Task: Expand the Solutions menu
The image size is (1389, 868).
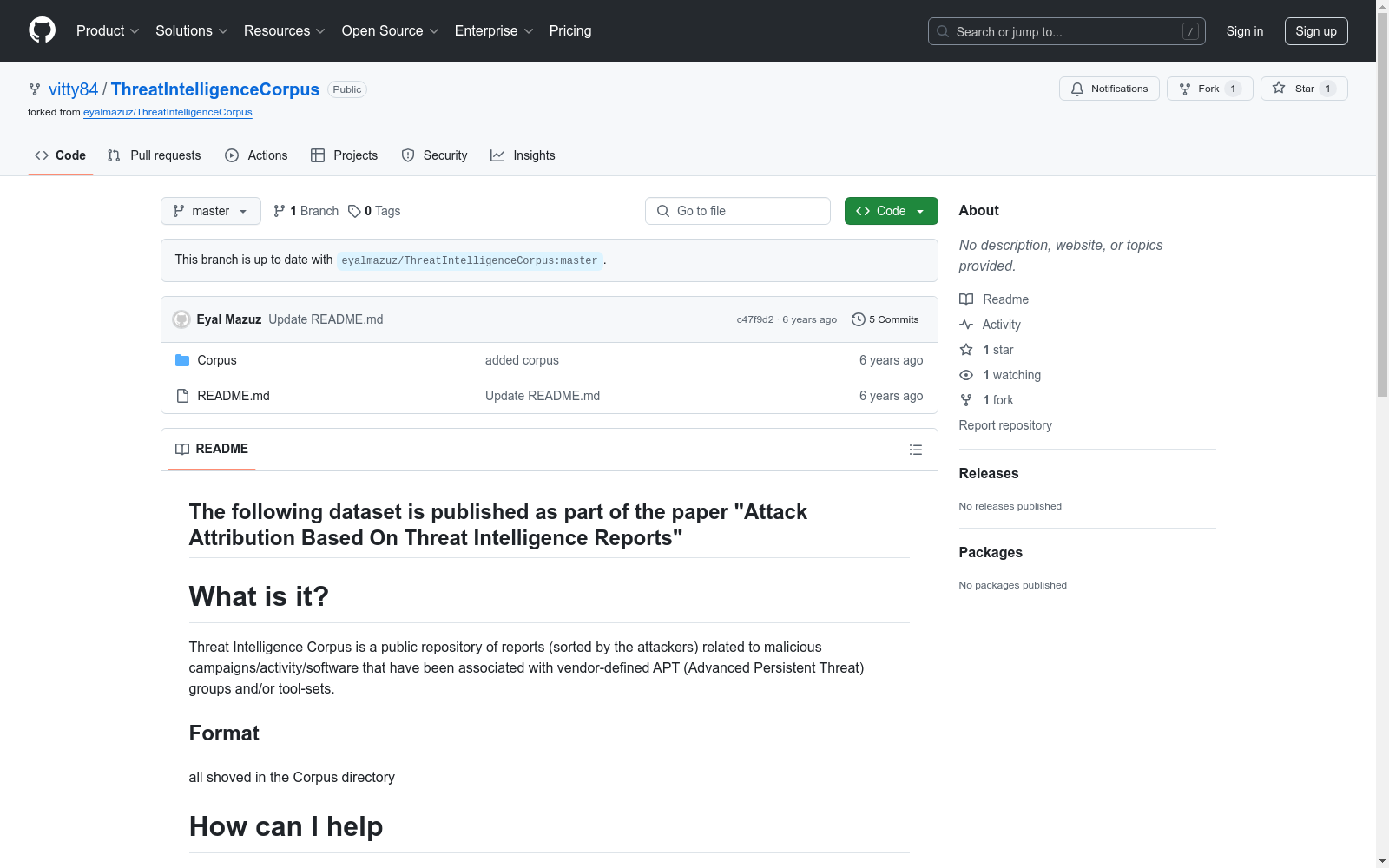Action: pyautogui.click(x=192, y=31)
